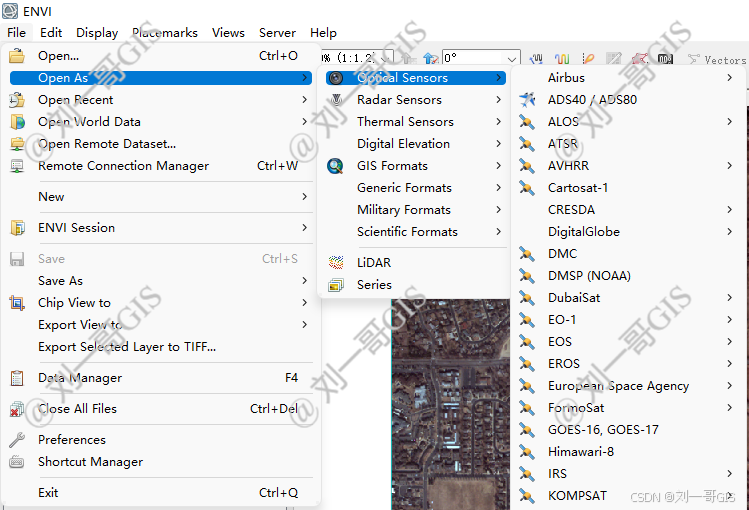Click the aerial image in the view
The image size is (749, 510).
(x=450, y=404)
